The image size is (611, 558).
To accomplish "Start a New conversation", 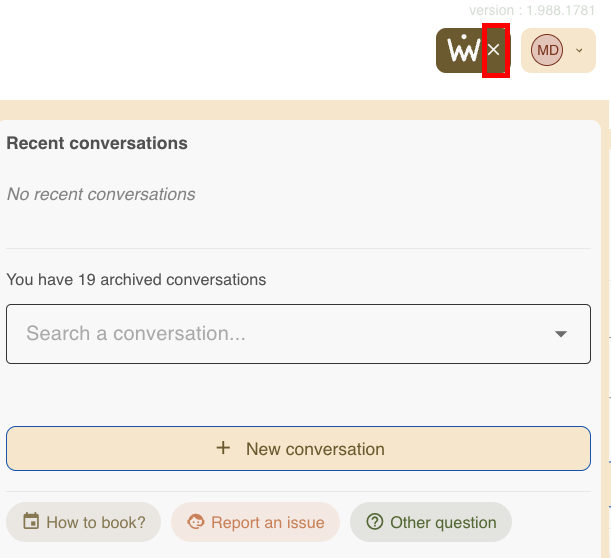I will point(298,449).
